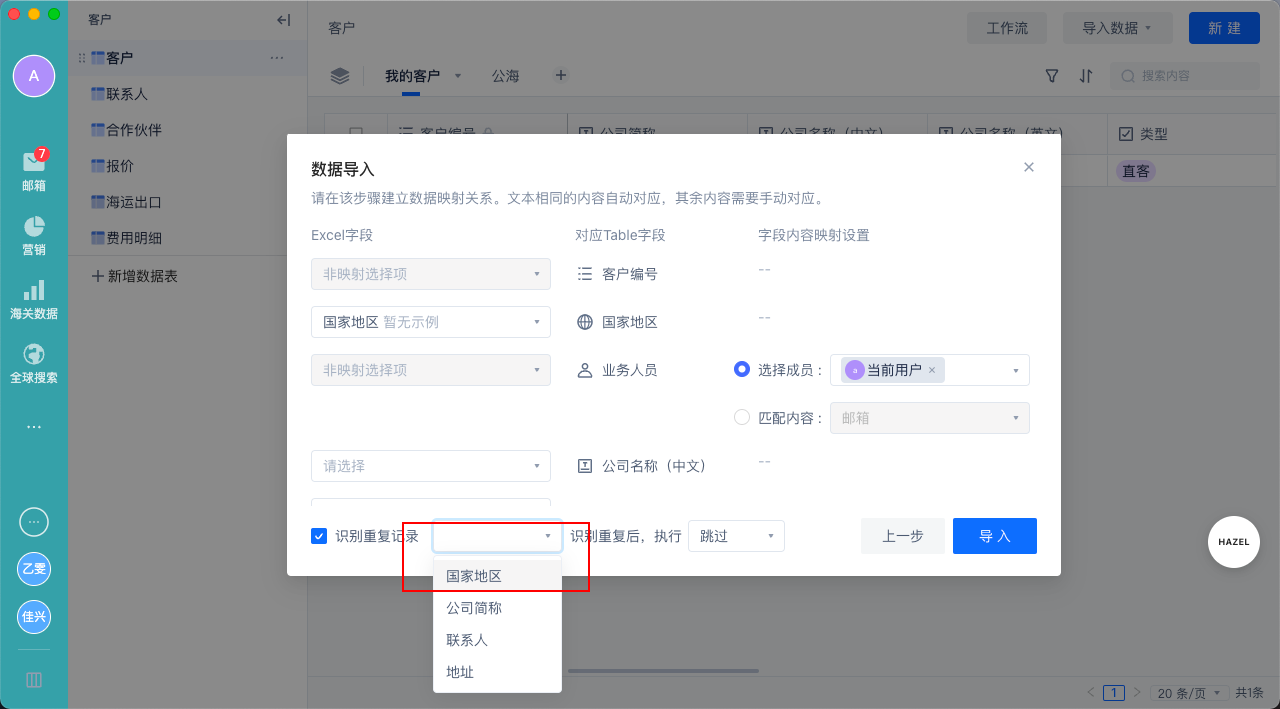This screenshot has height=709, width=1280.
Task: Click the HAZEL floating button
Action: (1234, 542)
